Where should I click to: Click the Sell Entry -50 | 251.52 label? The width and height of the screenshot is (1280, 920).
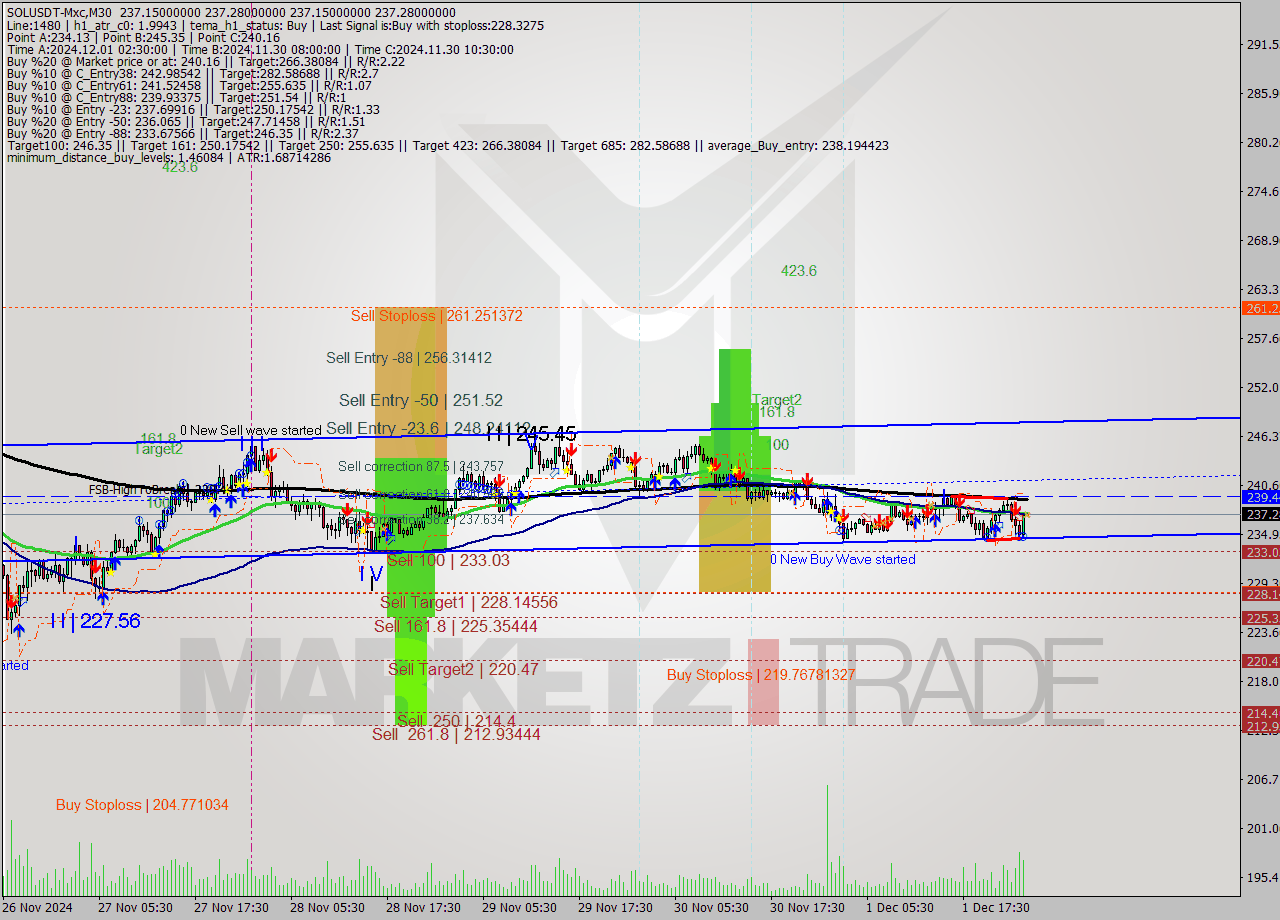(421, 400)
